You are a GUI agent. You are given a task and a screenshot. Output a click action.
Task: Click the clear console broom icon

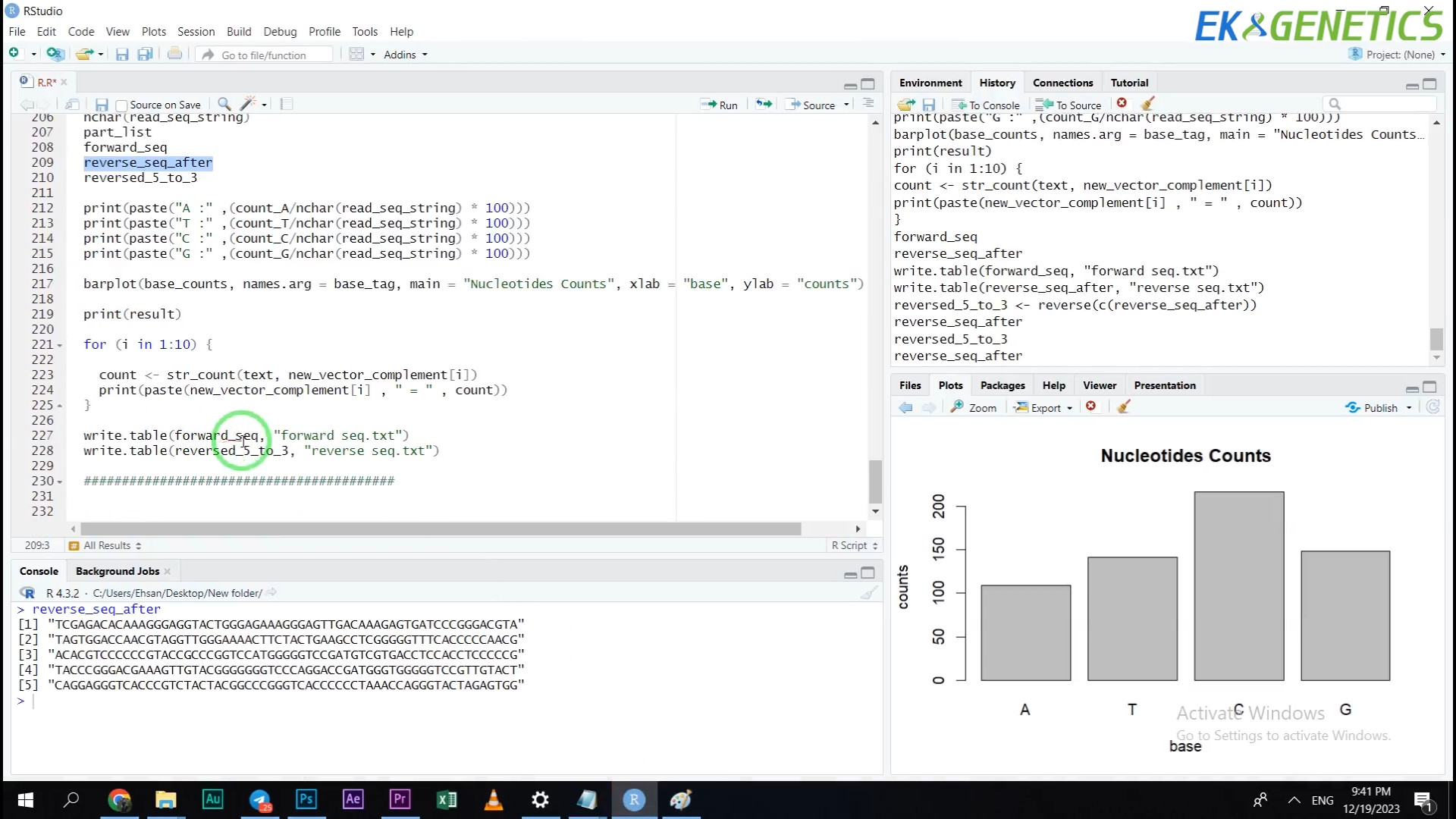click(869, 593)
